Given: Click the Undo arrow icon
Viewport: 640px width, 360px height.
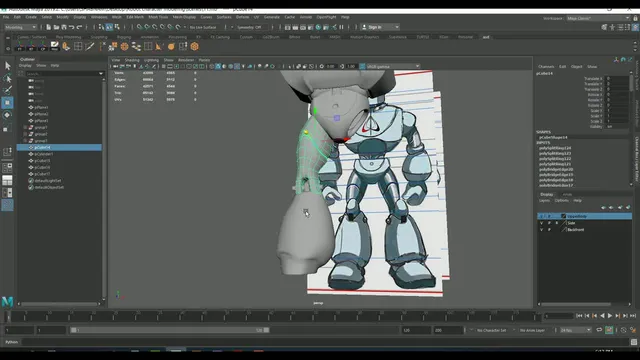Looking at the screenshot, I should point(72,27).
